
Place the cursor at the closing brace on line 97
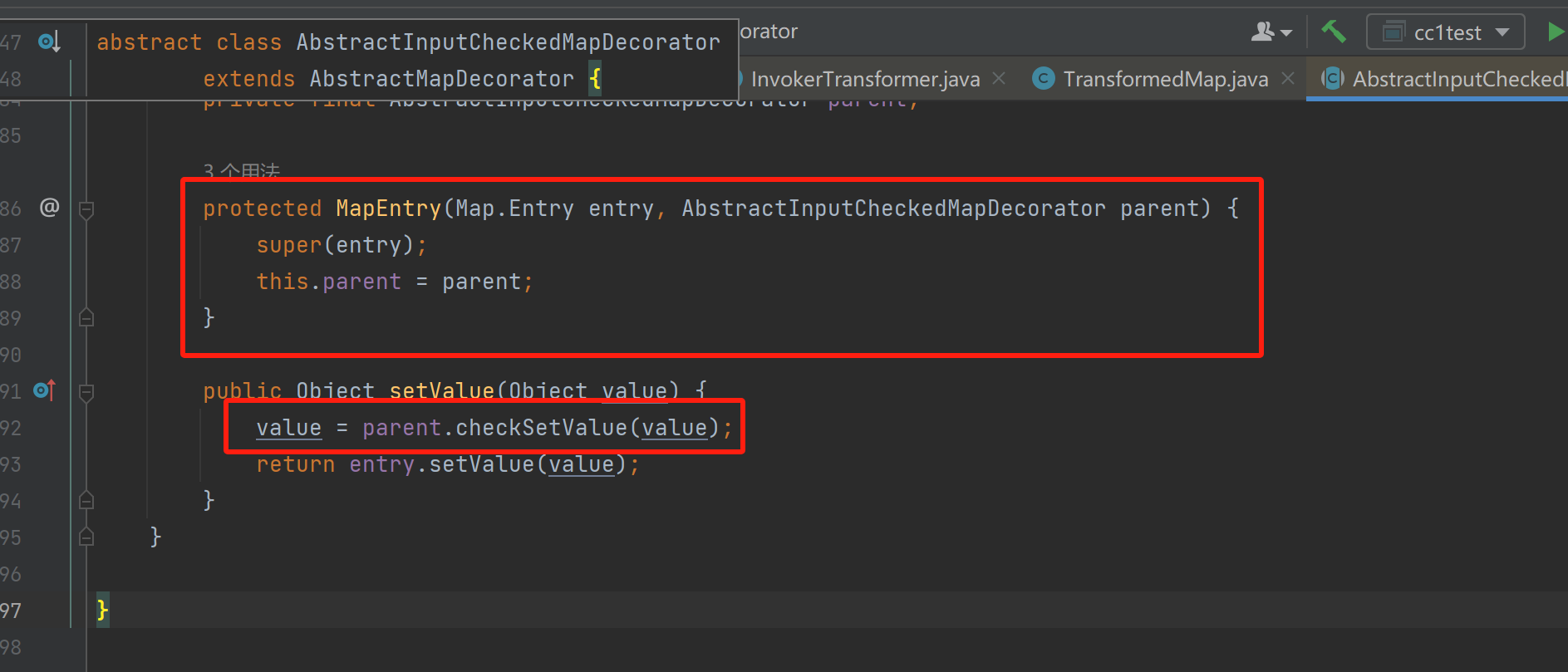103,611
